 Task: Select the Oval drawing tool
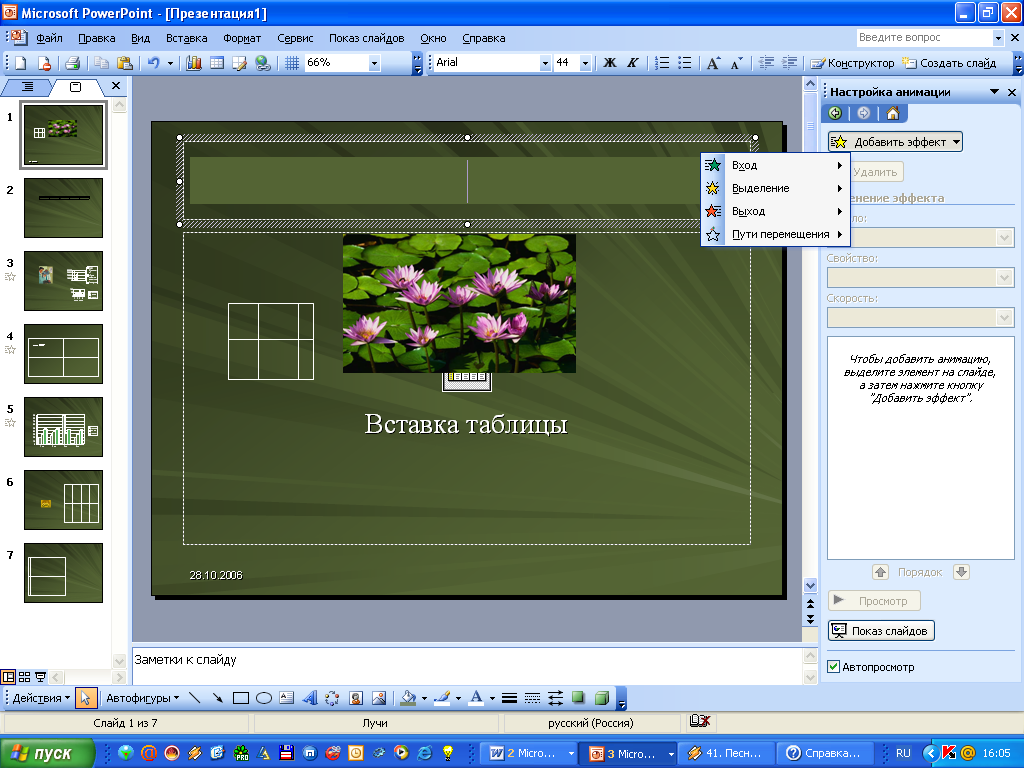point(264,698)
